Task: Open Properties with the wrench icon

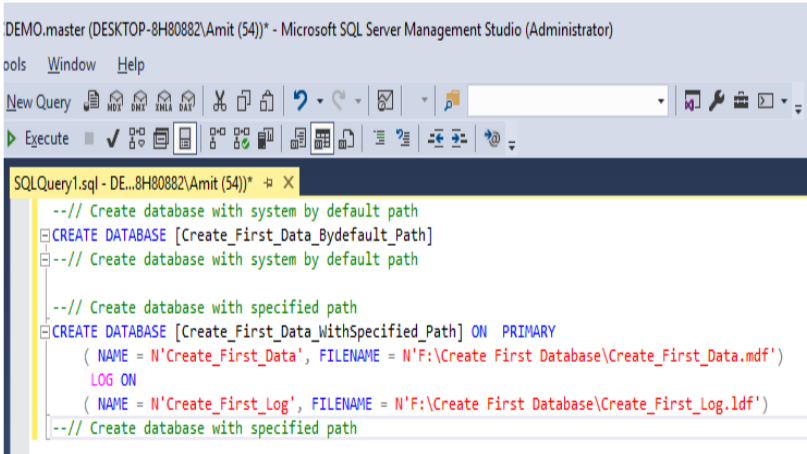Action: pyautogui.click(x=716, y=100)
